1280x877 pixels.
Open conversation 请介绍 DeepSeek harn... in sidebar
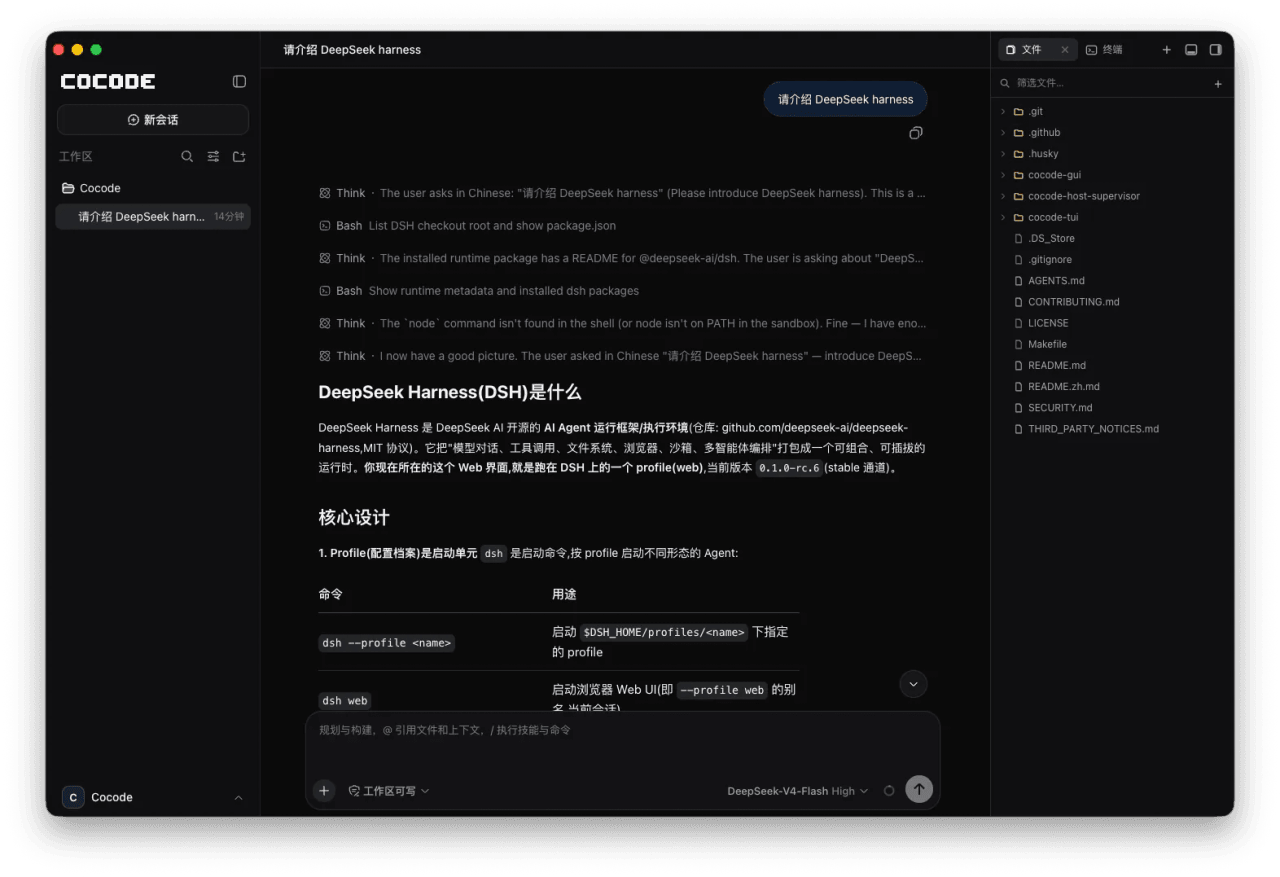[x=153, y=216]
